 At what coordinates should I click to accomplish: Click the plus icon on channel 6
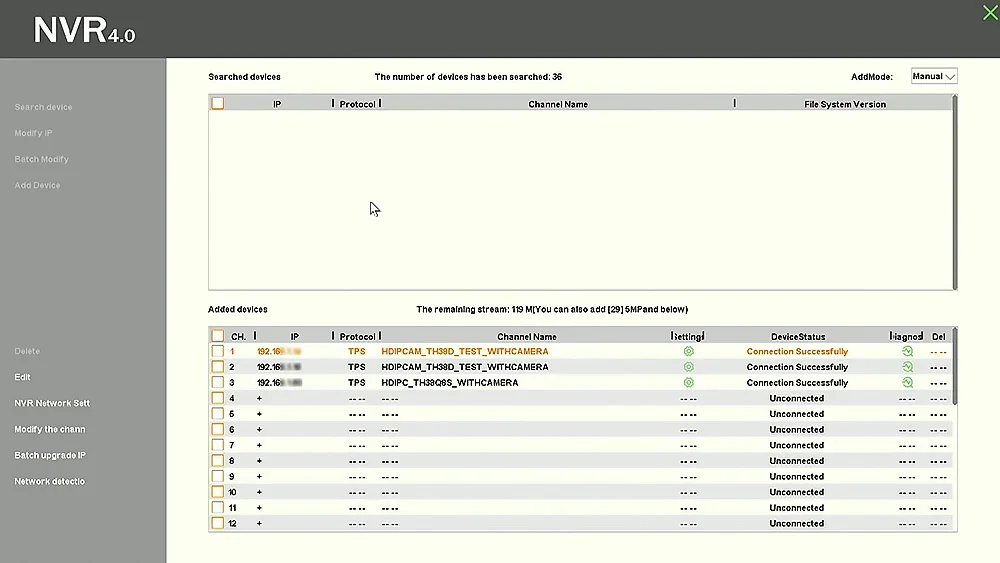pyautogui.click(x=259, y=430)
